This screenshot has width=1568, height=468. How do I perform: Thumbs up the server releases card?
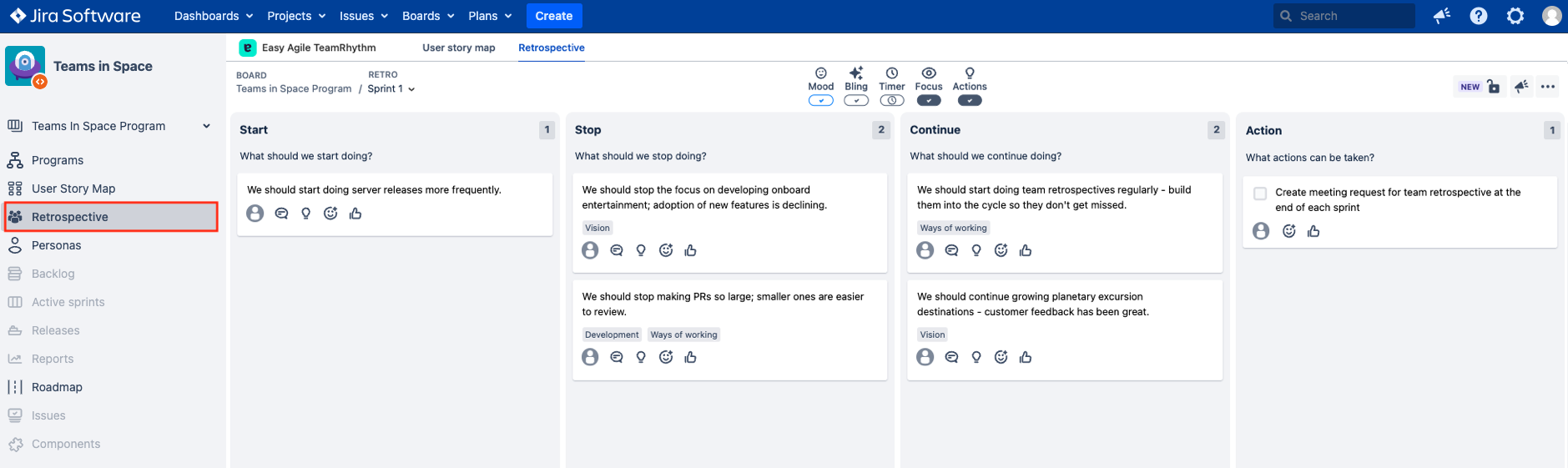355,214
